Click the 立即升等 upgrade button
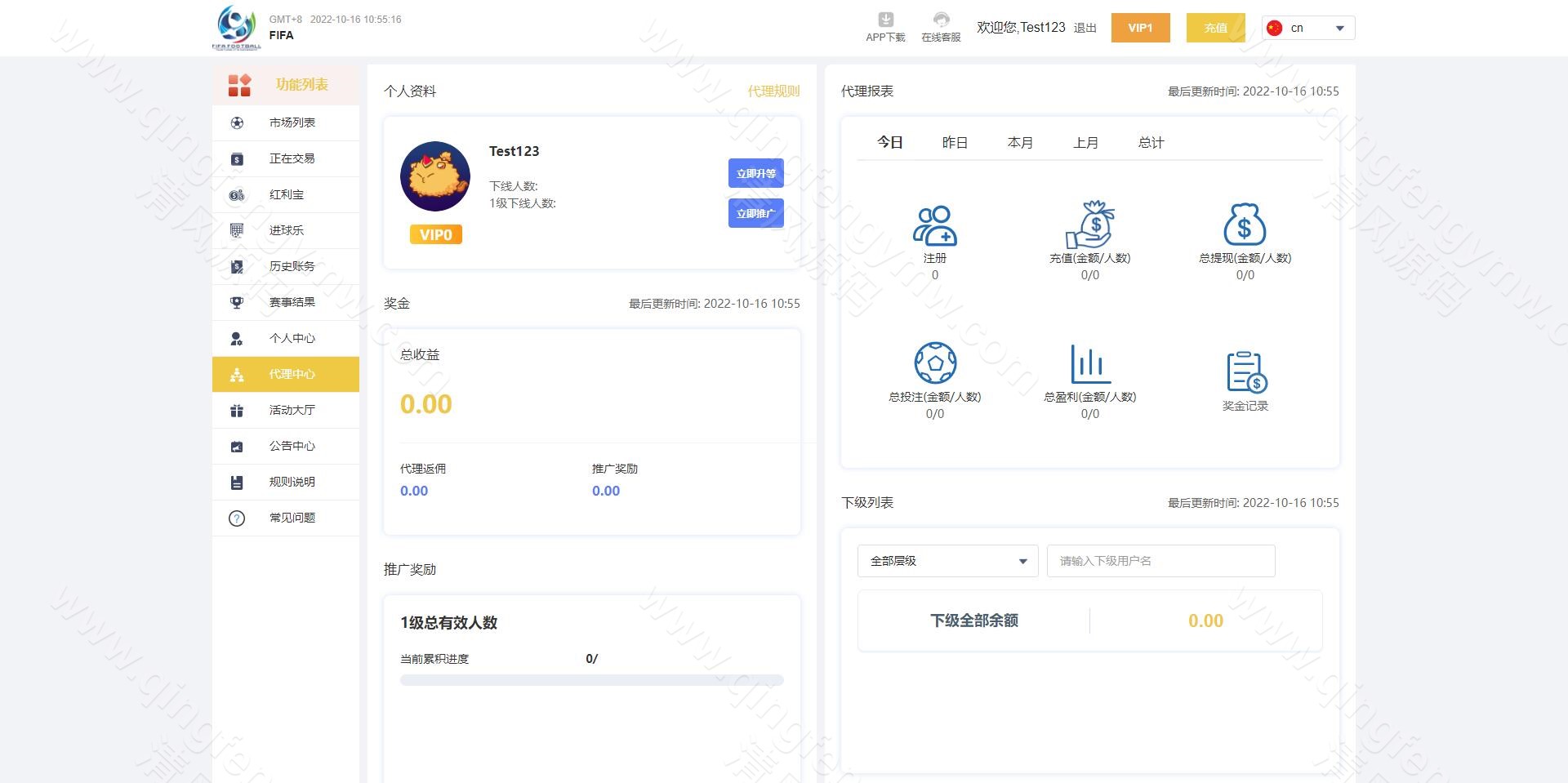 click(x=755, y=173)
